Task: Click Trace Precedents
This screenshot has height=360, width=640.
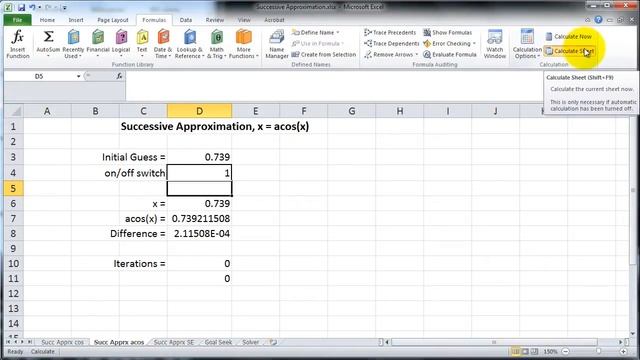Action: [x=390, y=32]
